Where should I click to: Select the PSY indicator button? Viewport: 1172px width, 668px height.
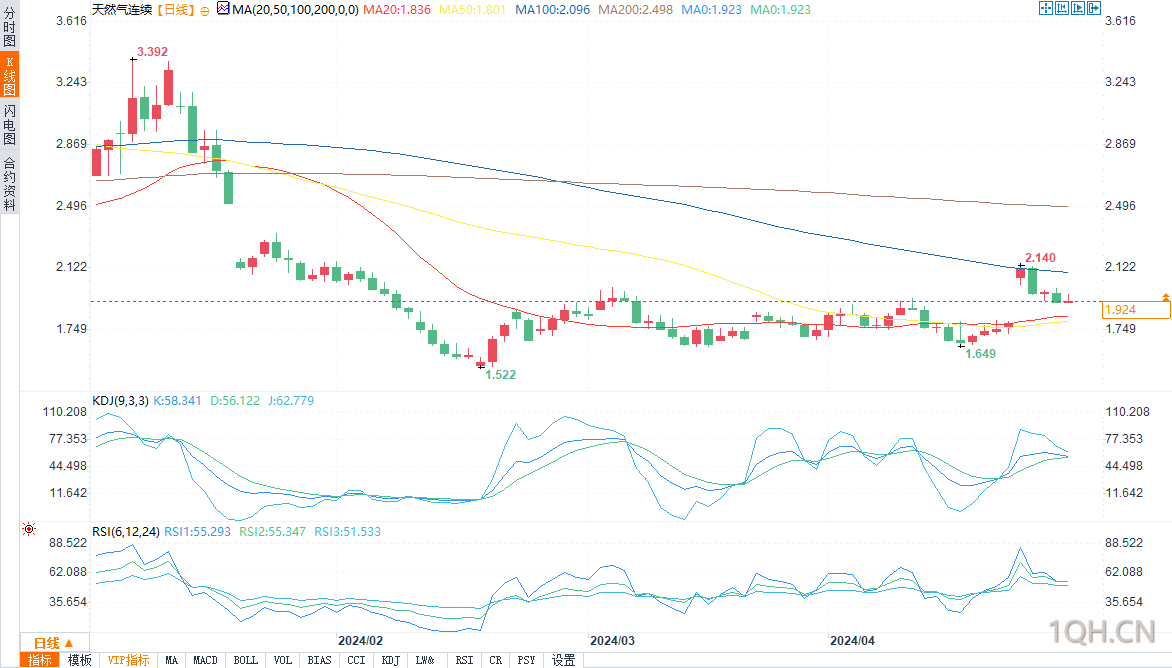(x=526, y=660)
